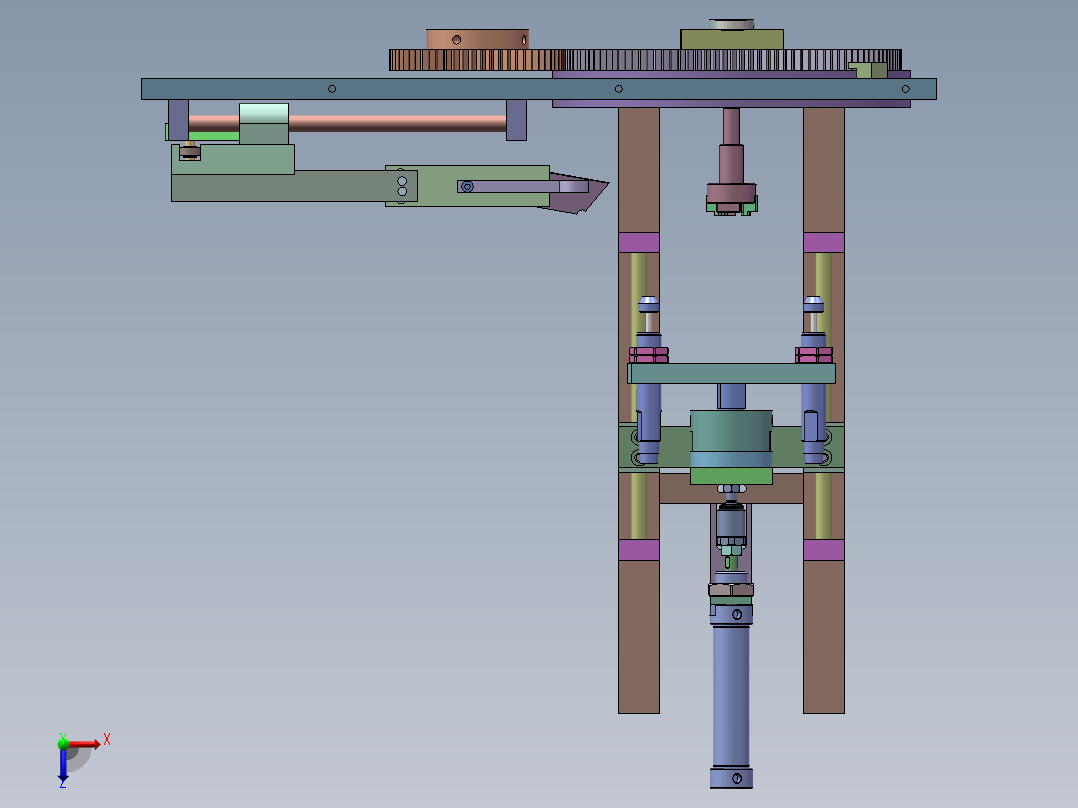Screen dimensions: 1078x808
Task: Click the pink nut on right guide rod
Action: pos(814,355)
